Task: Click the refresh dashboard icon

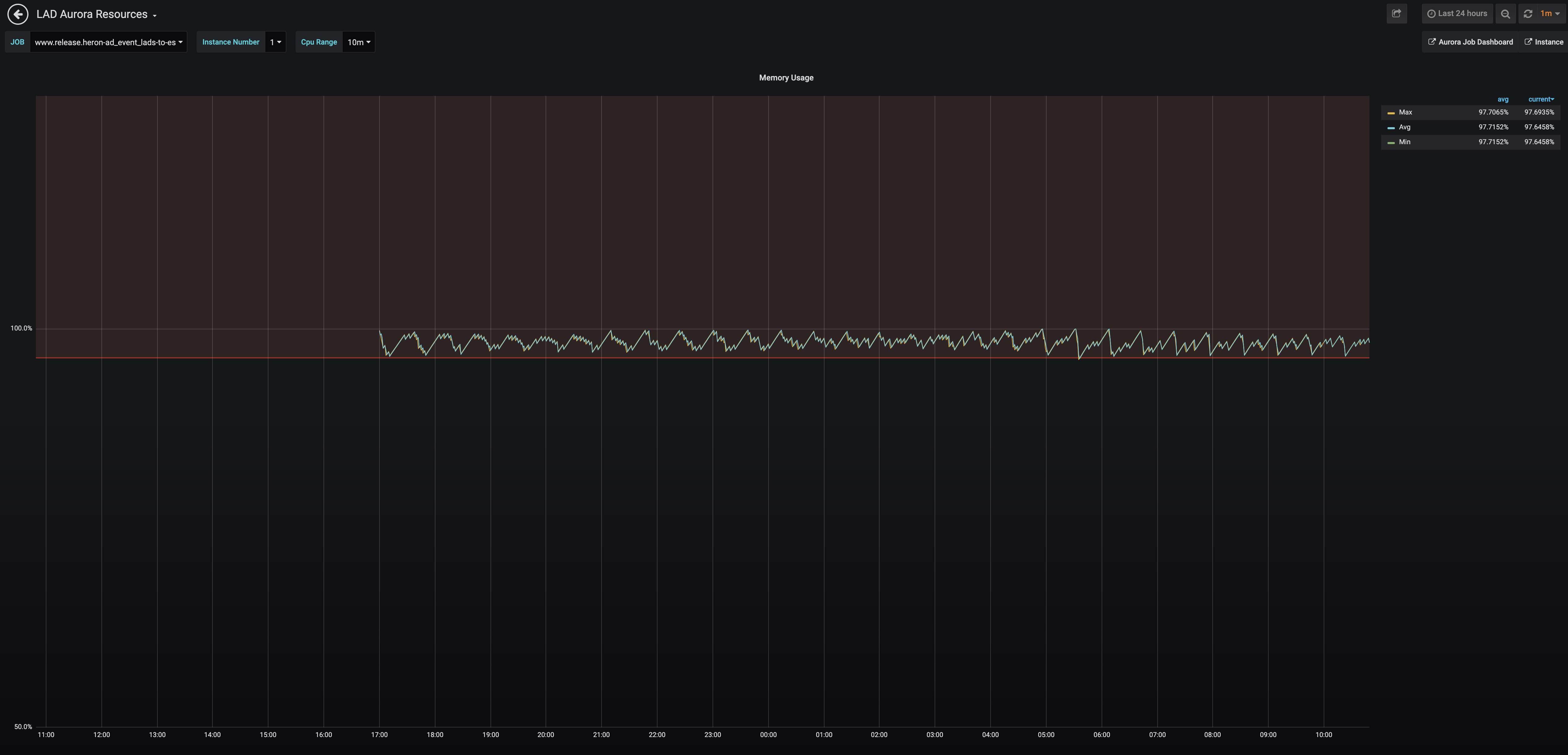Action: (x=1528, y=14)
